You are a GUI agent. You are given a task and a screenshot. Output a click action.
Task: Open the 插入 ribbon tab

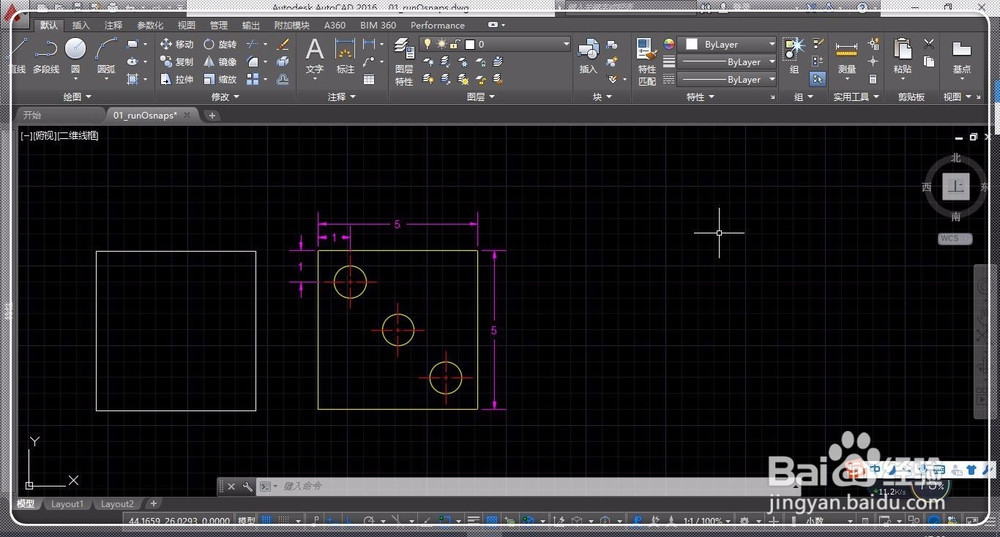pyautogui.click(x=81, y=26)
